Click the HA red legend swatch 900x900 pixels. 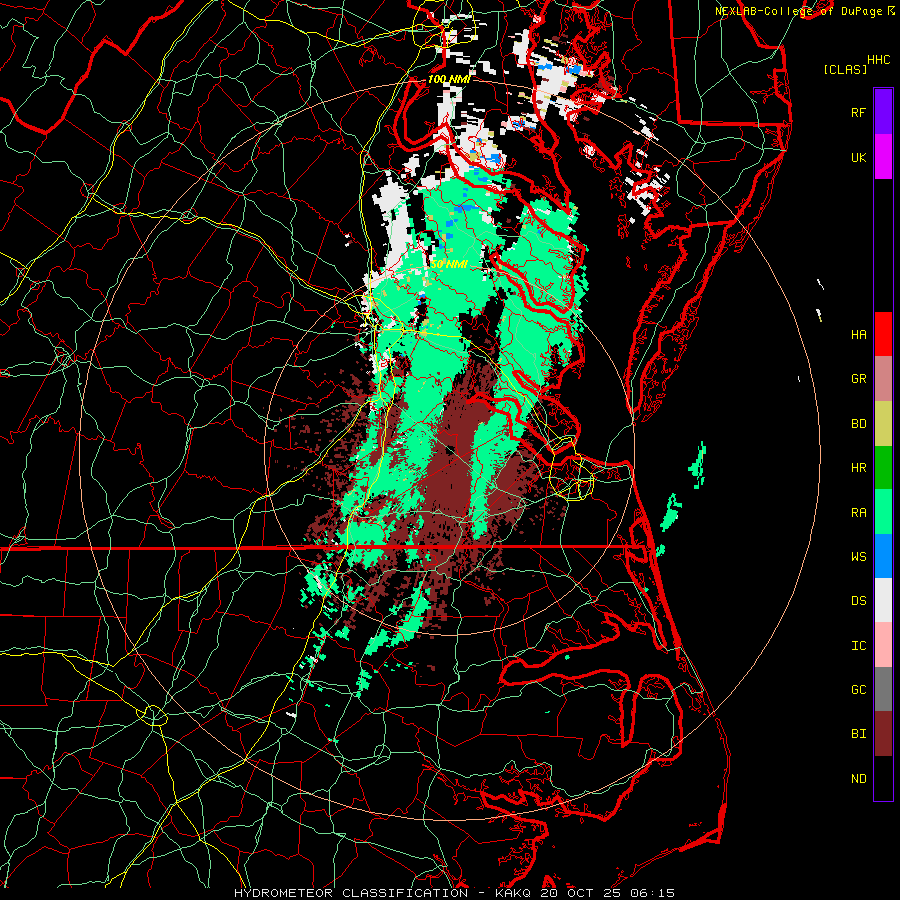click(x=883, y=334)
